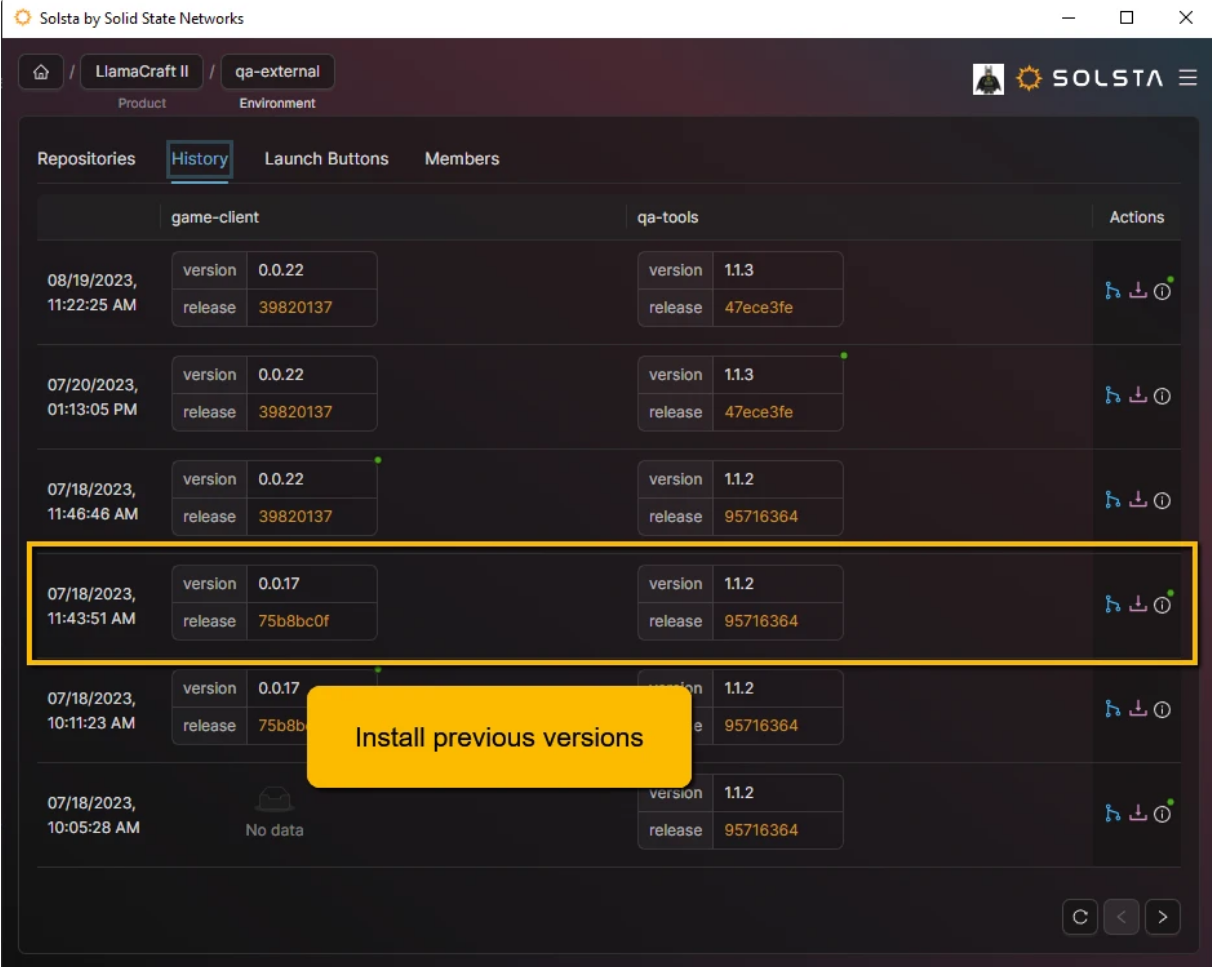Click game-client version 0.0.22 in 08/19/2023 row
1212x967 pixels.
(280, 270)
